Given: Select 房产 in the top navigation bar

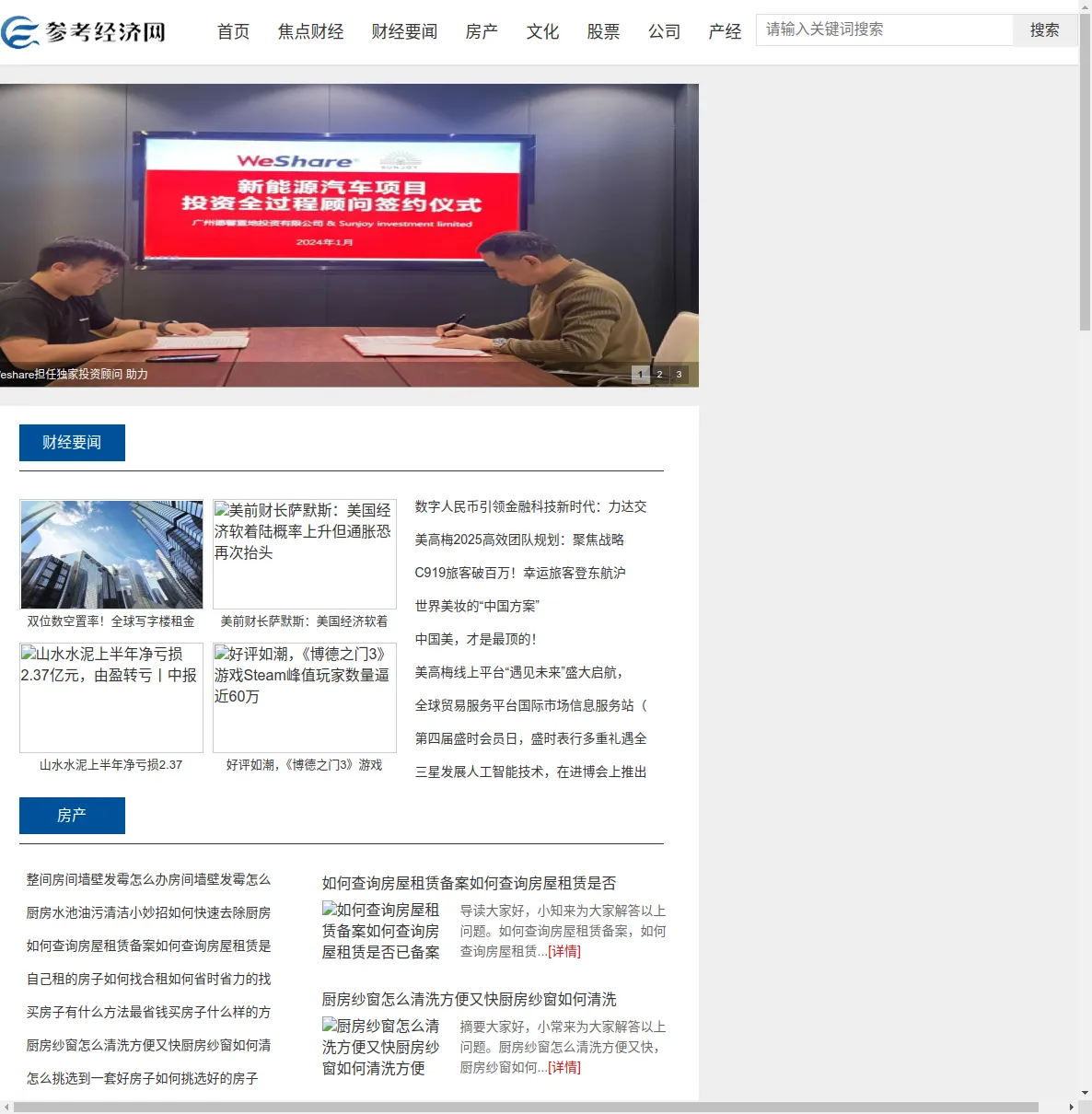Looking at the screenshot, I should tap(482, 32).
